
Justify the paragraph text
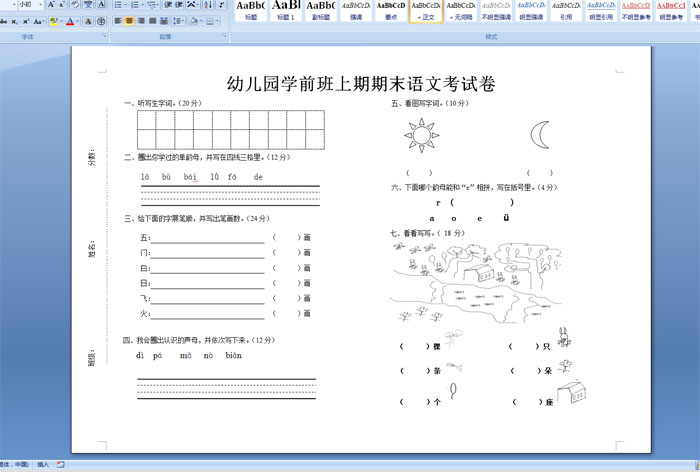point(153,21)
